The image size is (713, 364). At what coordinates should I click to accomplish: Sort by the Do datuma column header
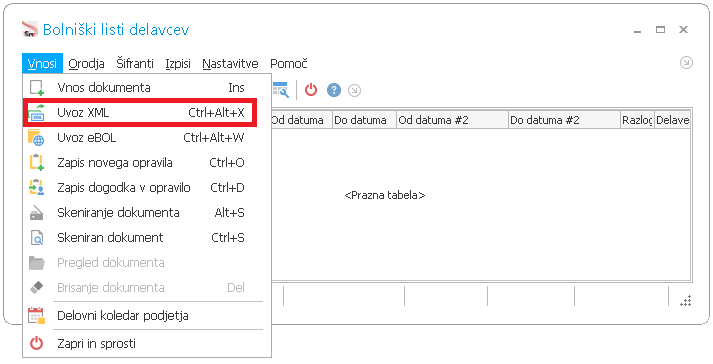click(364, 120)
